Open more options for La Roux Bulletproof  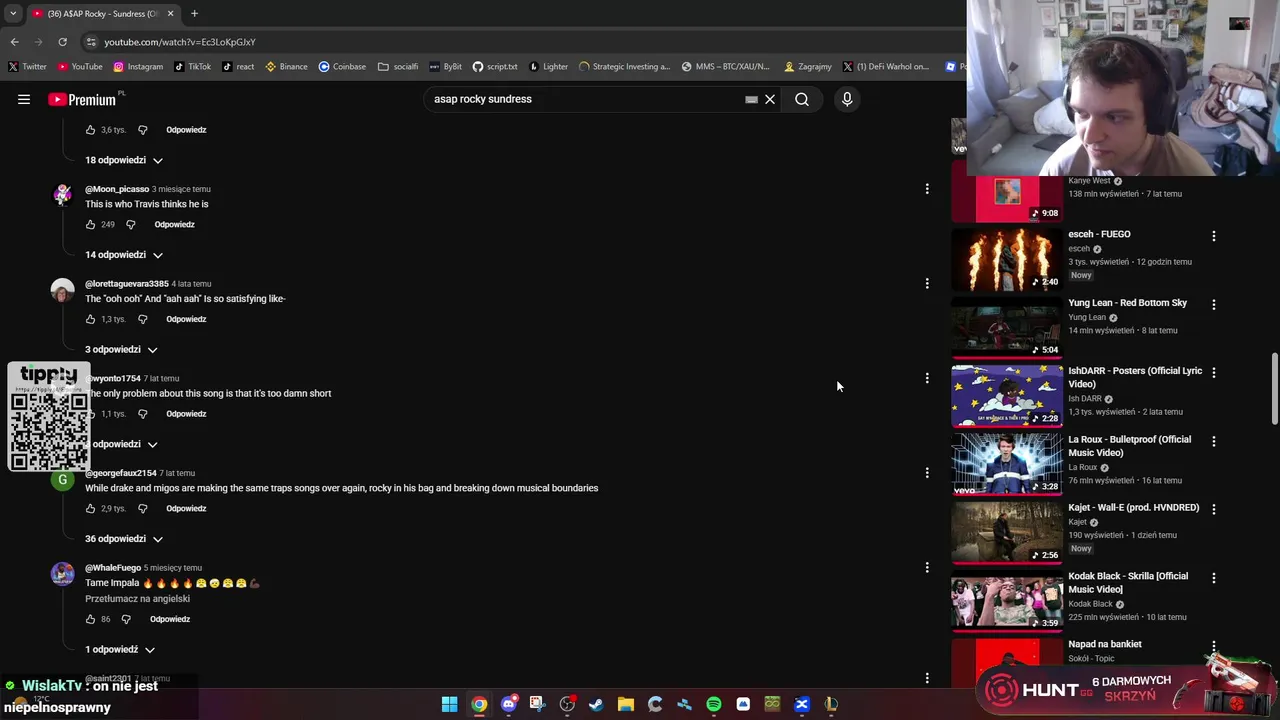pyautogui.click(x=1214, y=441)
